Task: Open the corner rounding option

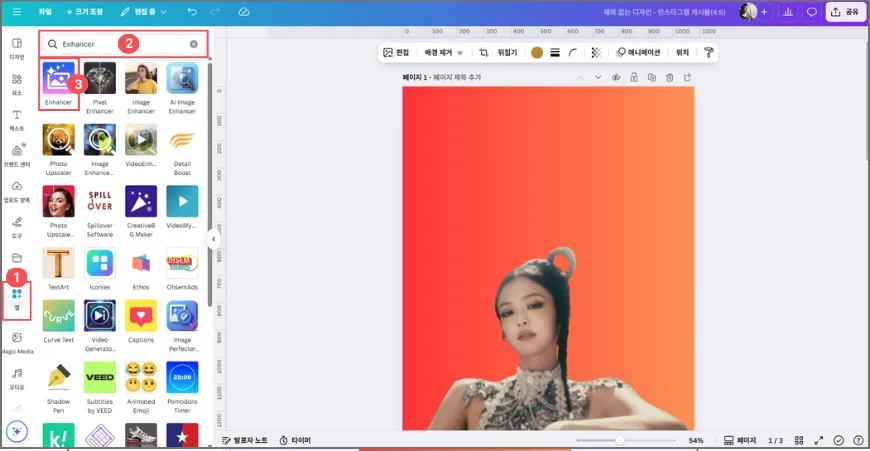Action: coord(573,52)
